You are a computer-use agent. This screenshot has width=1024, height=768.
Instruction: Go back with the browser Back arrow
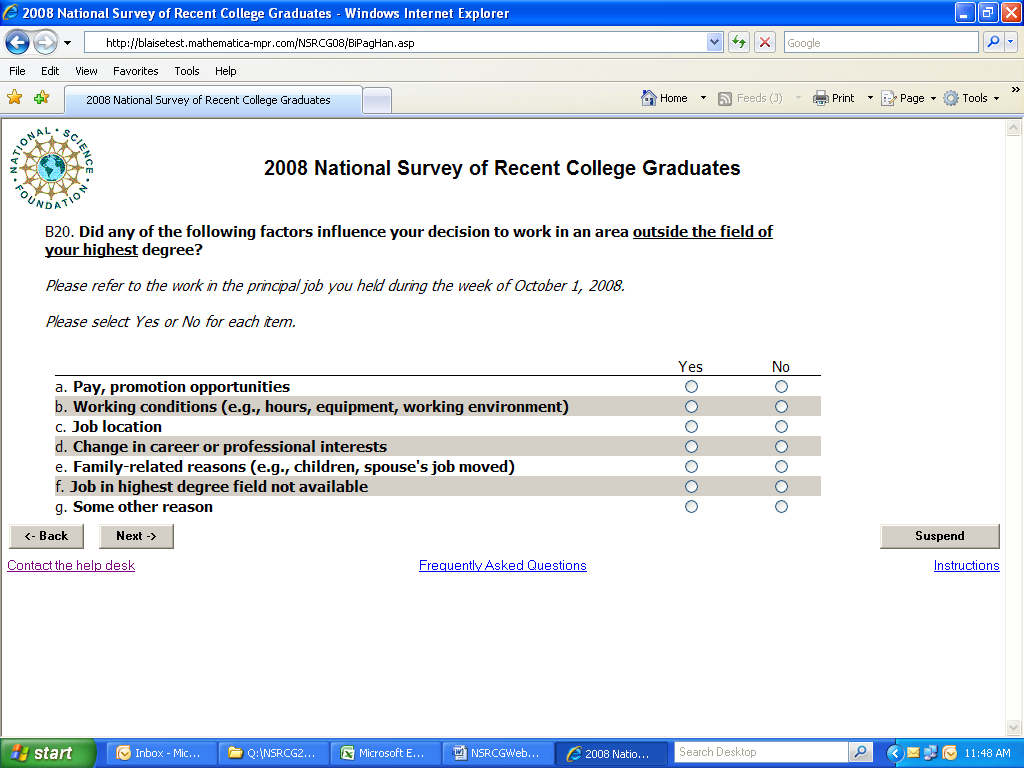(18, 43)
